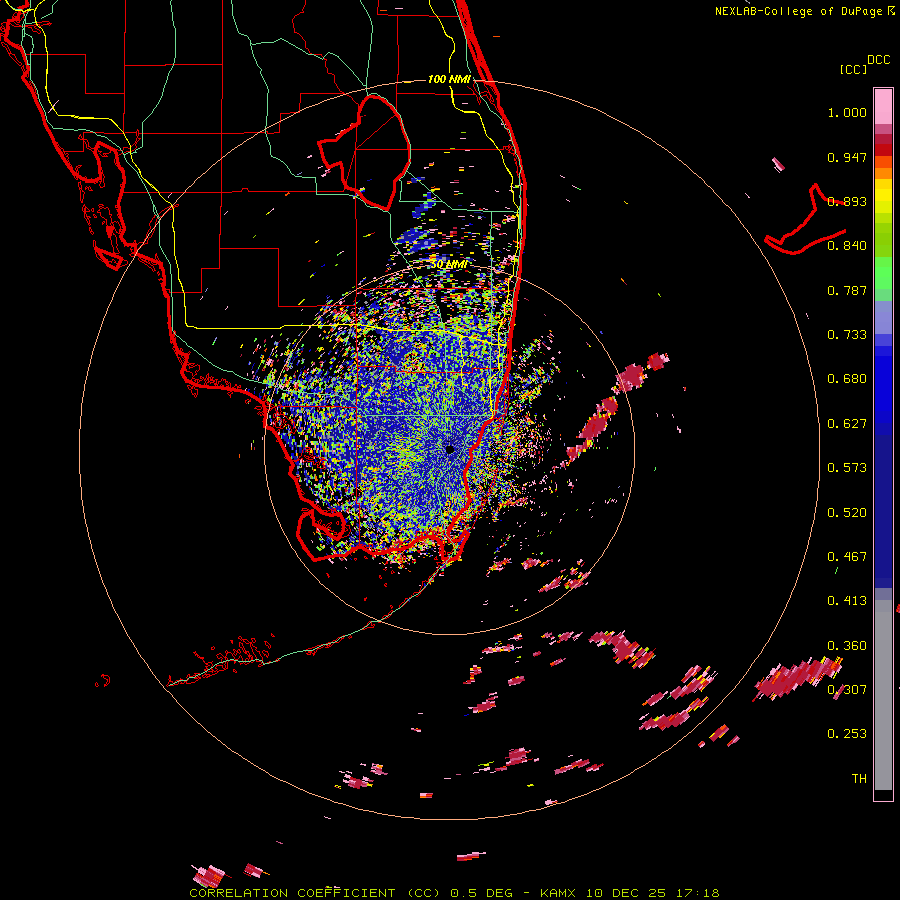
Task: Pick the bright green color bar segment
Action: (x=883, y=273)
